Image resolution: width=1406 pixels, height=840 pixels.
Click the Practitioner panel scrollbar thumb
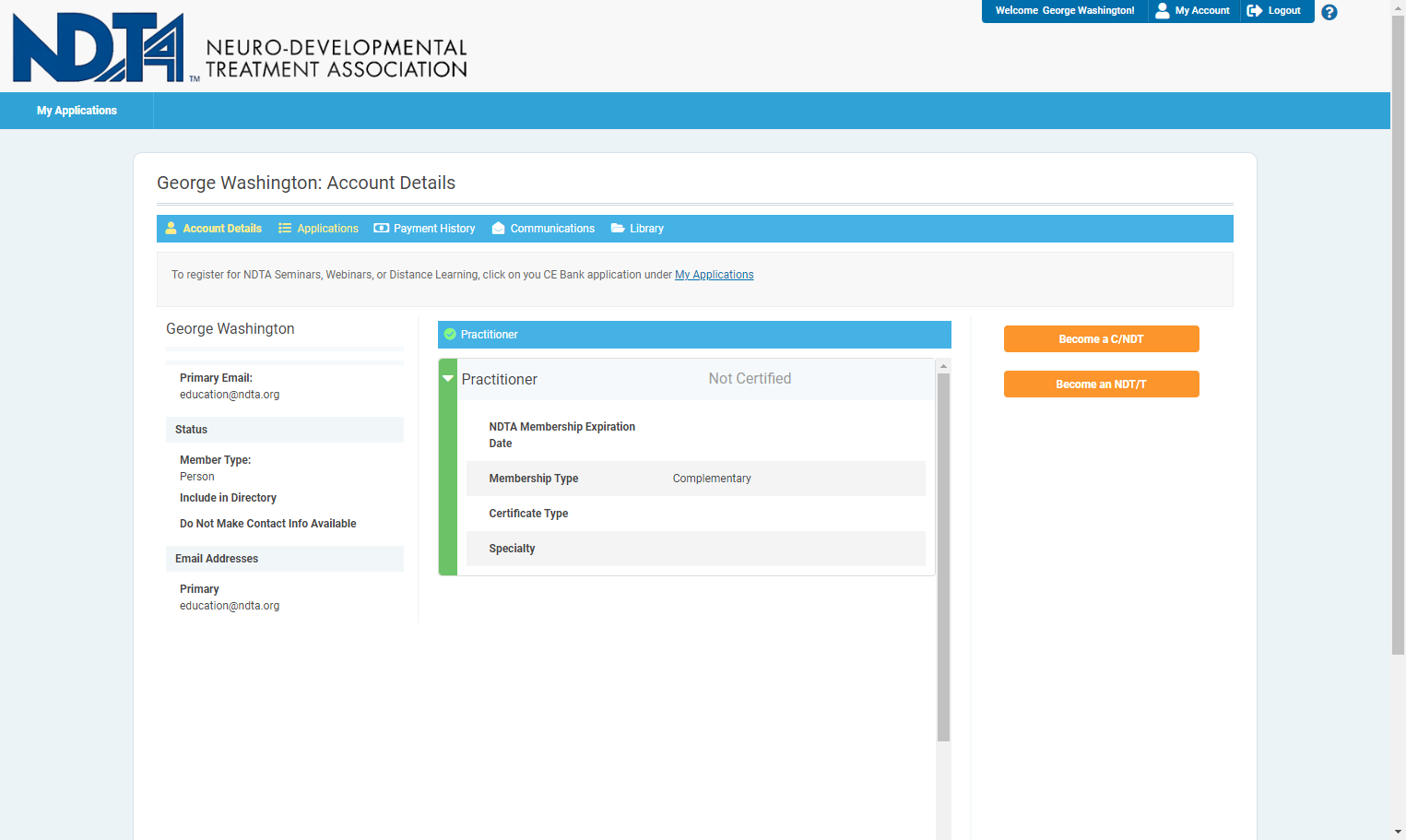(x=943, y=557)
